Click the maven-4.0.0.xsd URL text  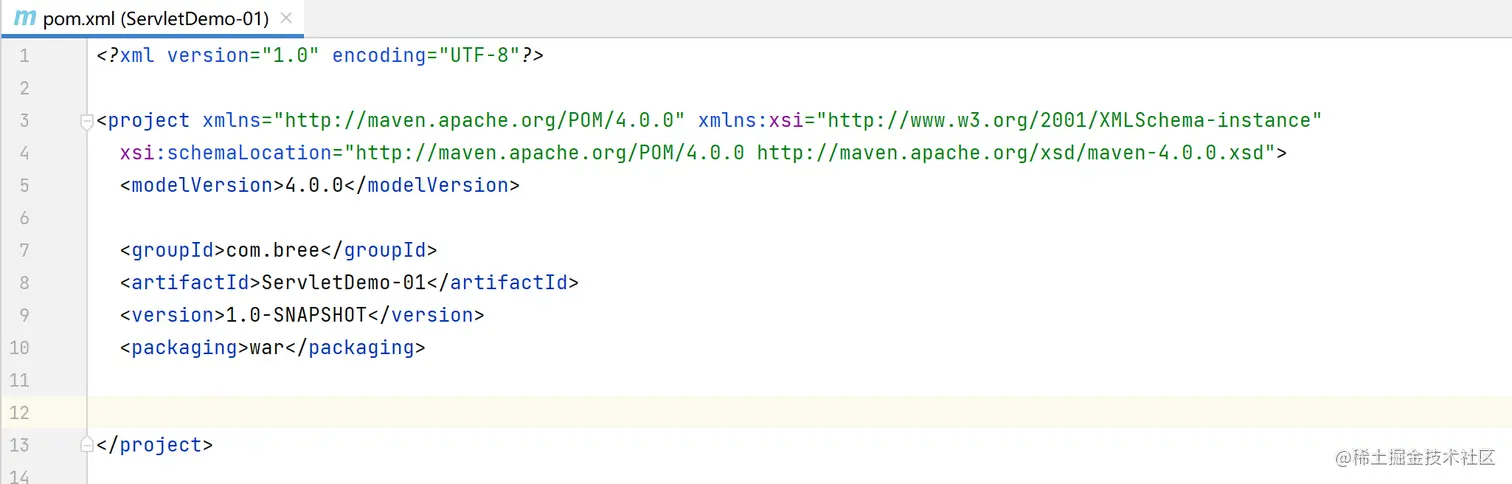tap(1011, 153)
